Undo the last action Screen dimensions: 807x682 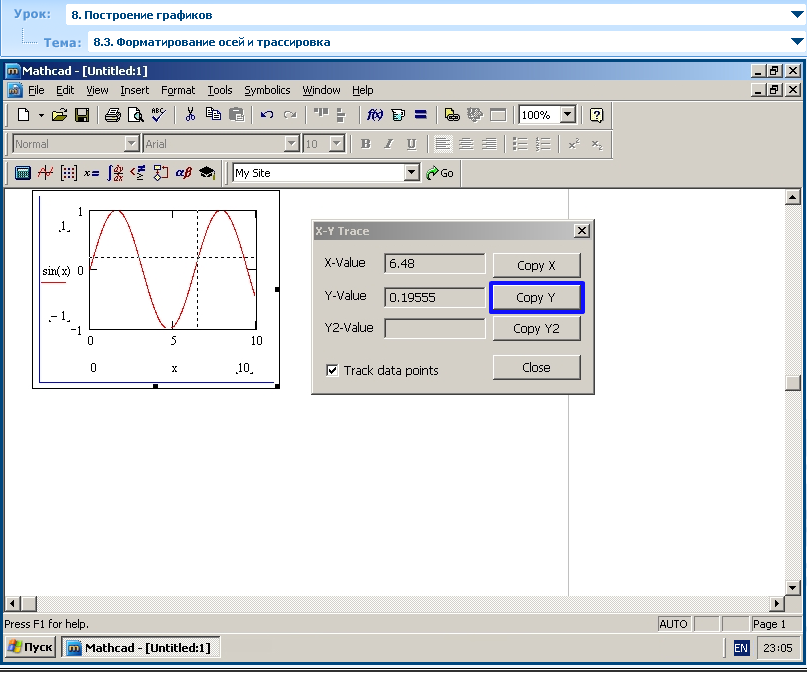(x=267, y=115)
